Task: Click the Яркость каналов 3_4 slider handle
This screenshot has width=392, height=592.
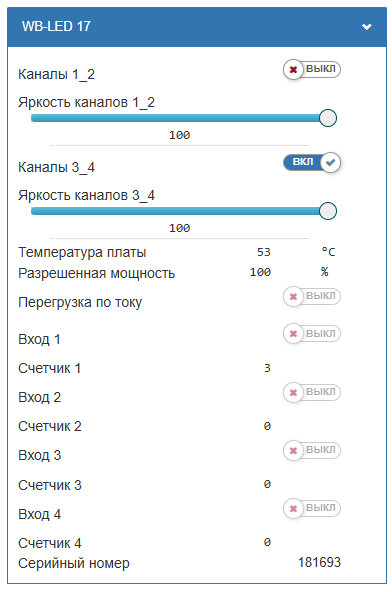Action: (x=327, y=211)
